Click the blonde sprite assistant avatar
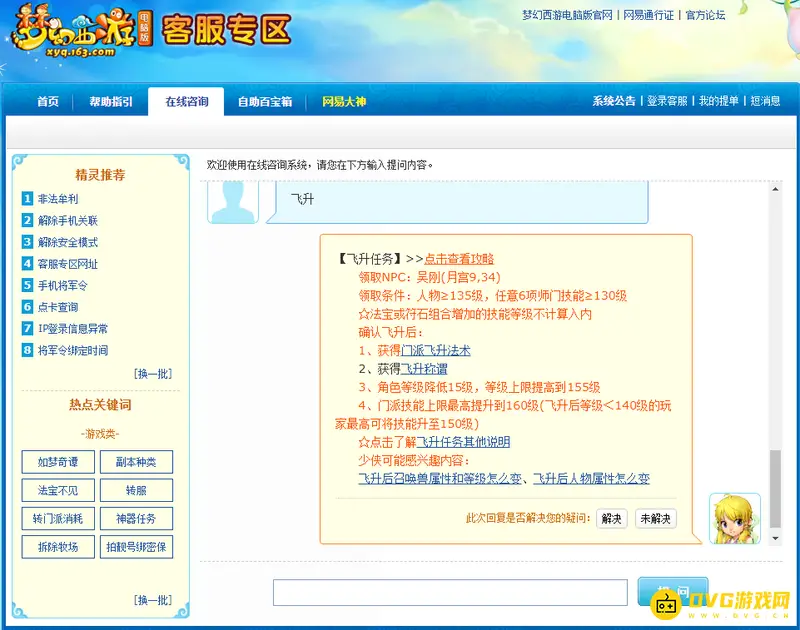This screenshot has width=800, height=630. pyautogui.click(x=735, y=518)
